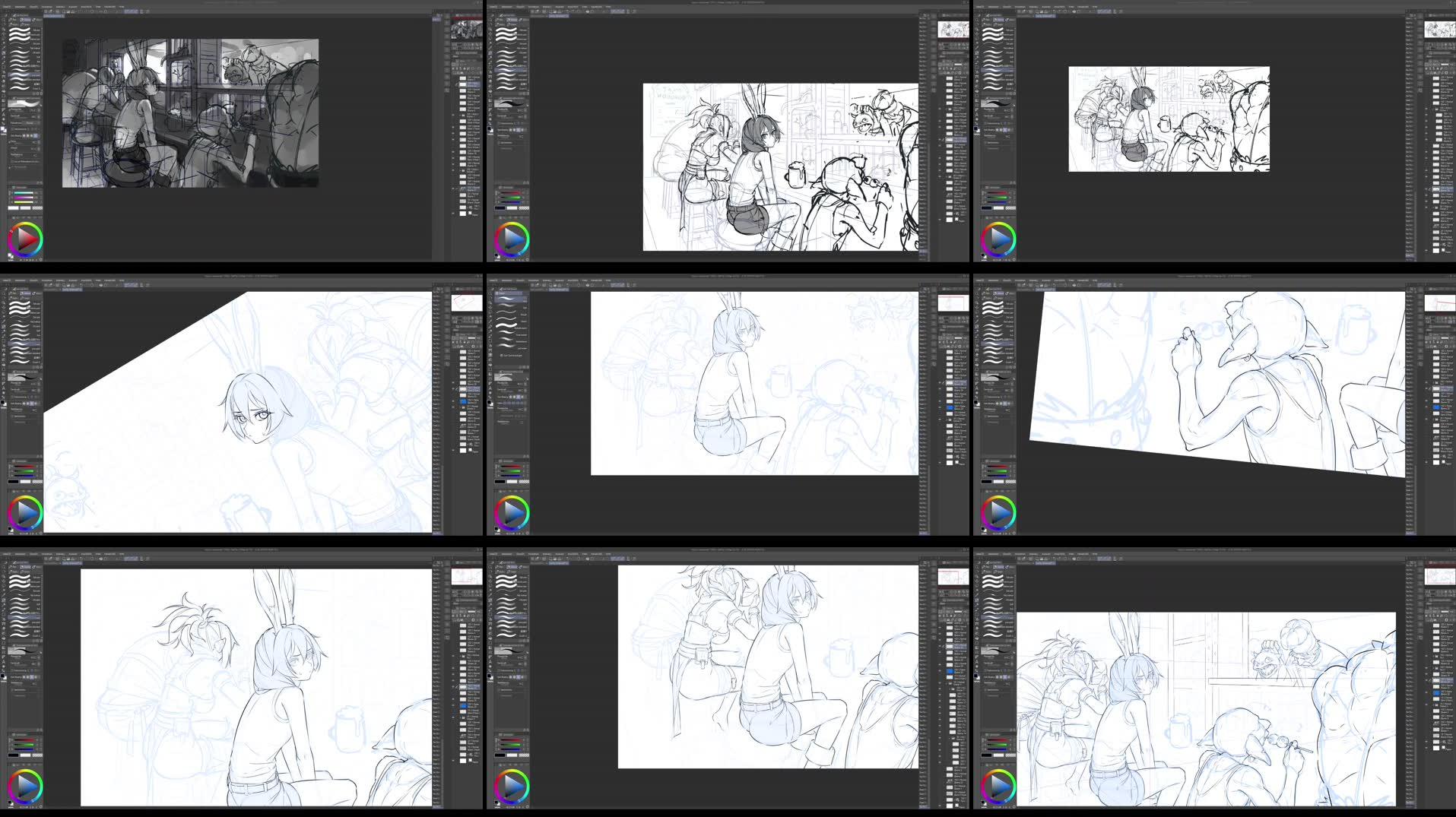This screenshot has width=1456, height=817.
Task: Click brush tip shape preview in lone bunny girl panel
Action: pos(503,377)
